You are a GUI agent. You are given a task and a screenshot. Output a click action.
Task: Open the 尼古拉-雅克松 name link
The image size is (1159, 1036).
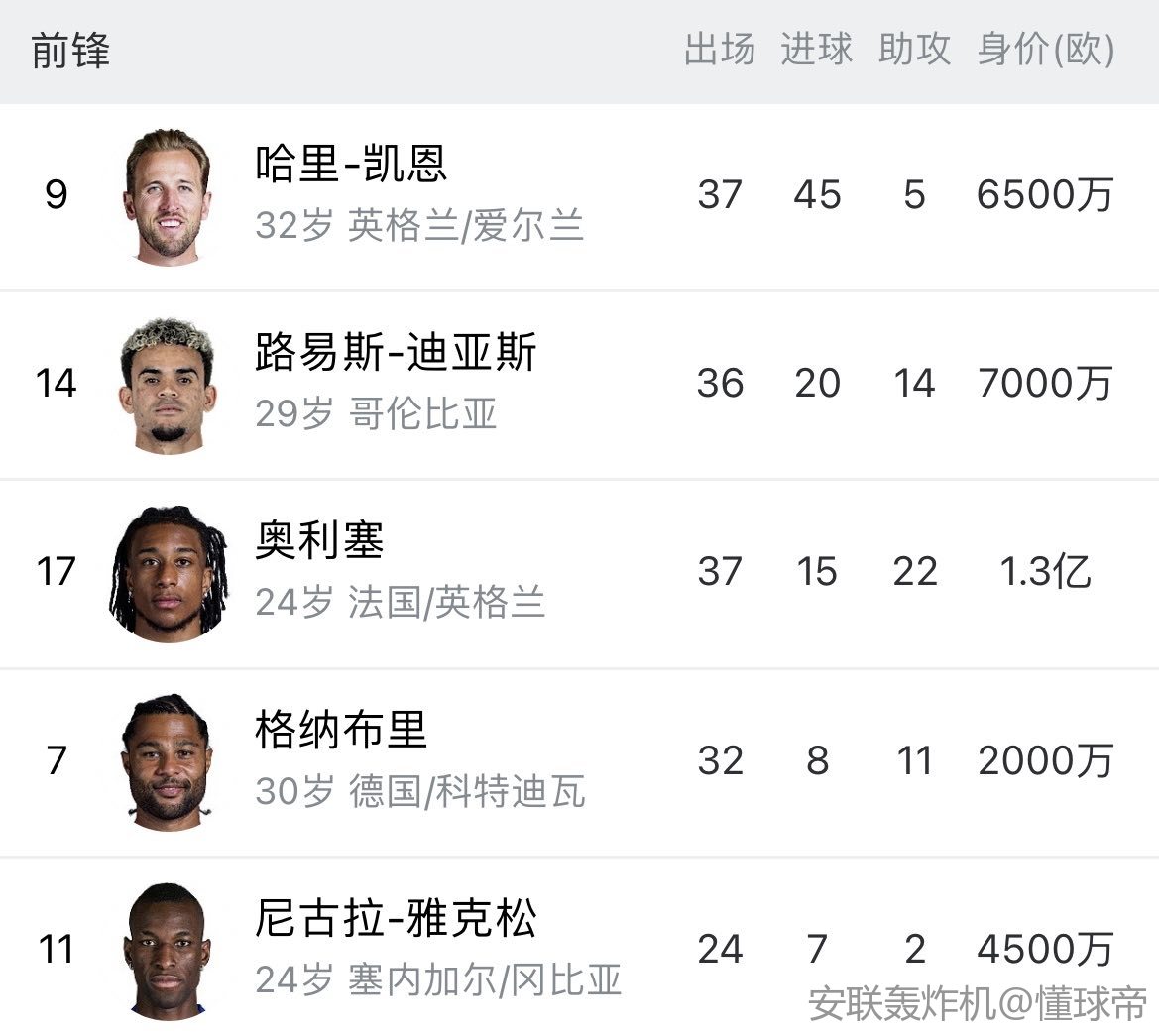click(x=396, y=919)
